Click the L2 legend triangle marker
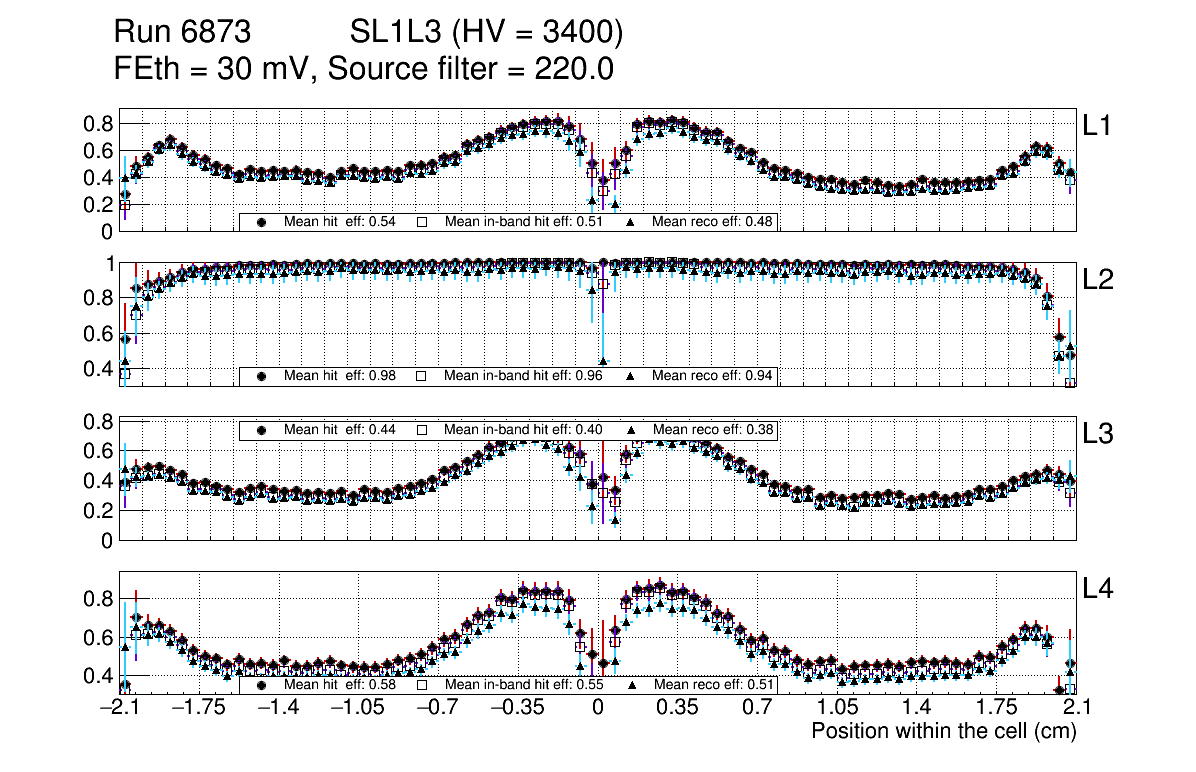The image size is (1196, 772). point(632,376)
